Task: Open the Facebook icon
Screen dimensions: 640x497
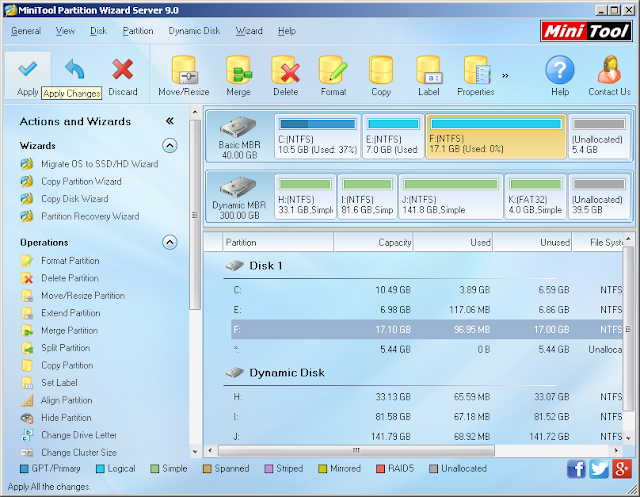Action: point(576,468)
